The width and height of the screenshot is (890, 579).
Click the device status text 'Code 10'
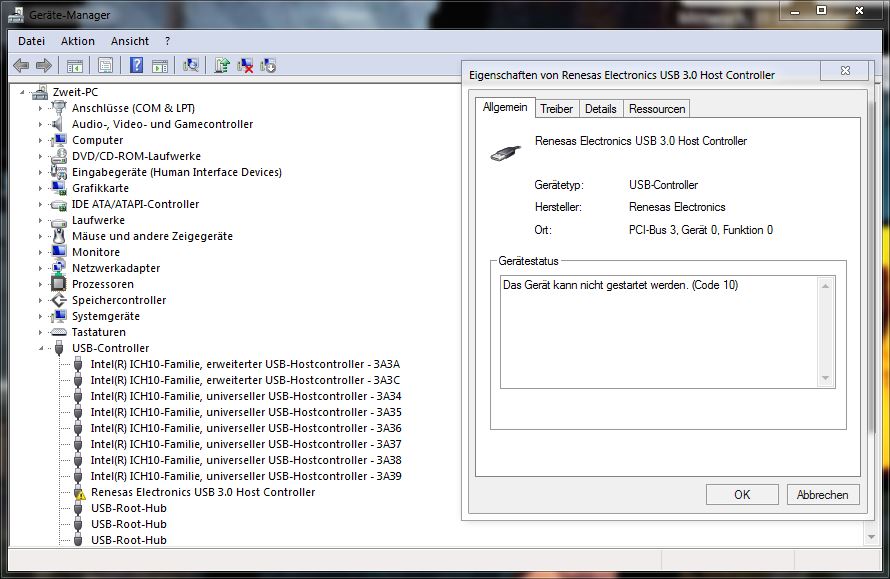715,285
